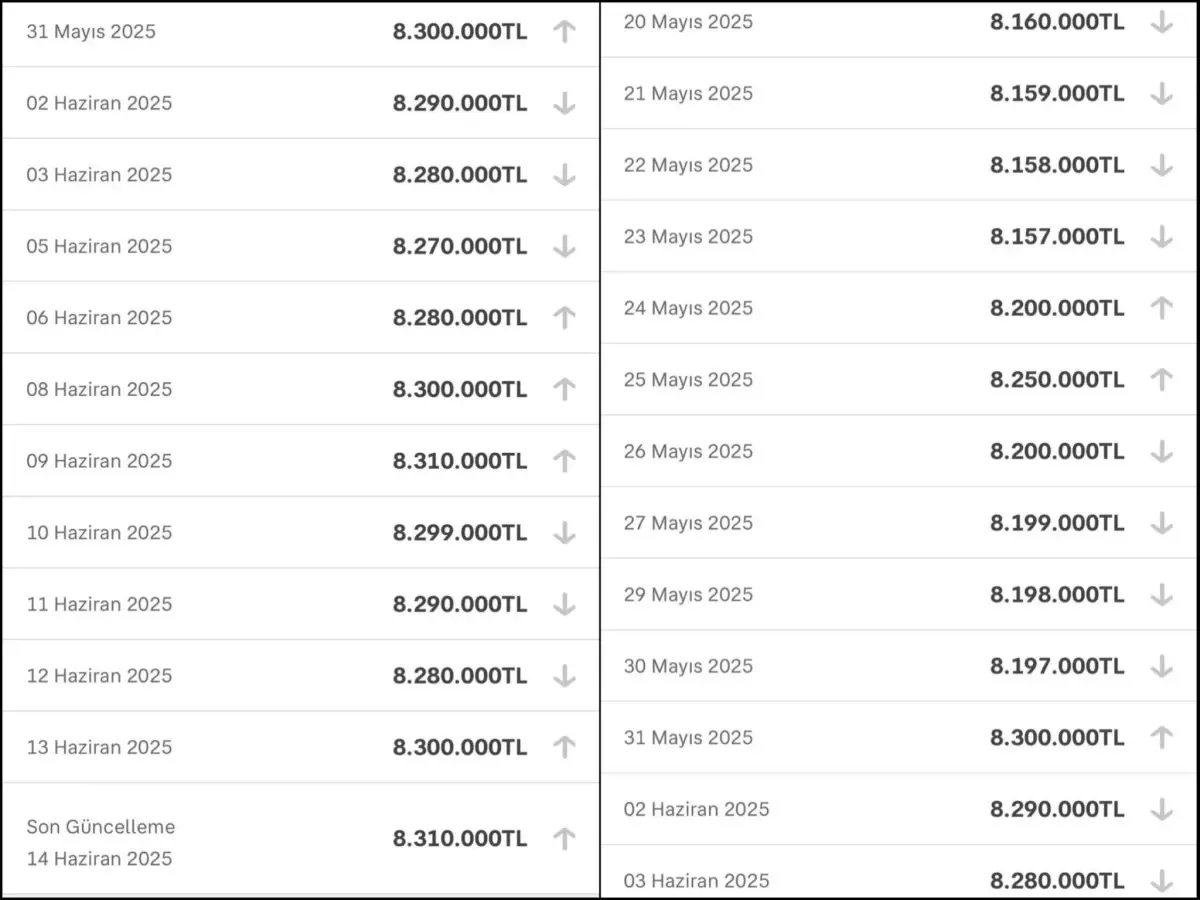Viewport: 1200px width, 900px height.
Task: Click the up arrow beside 8.250.000TL
Action: [x=1161, y=379]
